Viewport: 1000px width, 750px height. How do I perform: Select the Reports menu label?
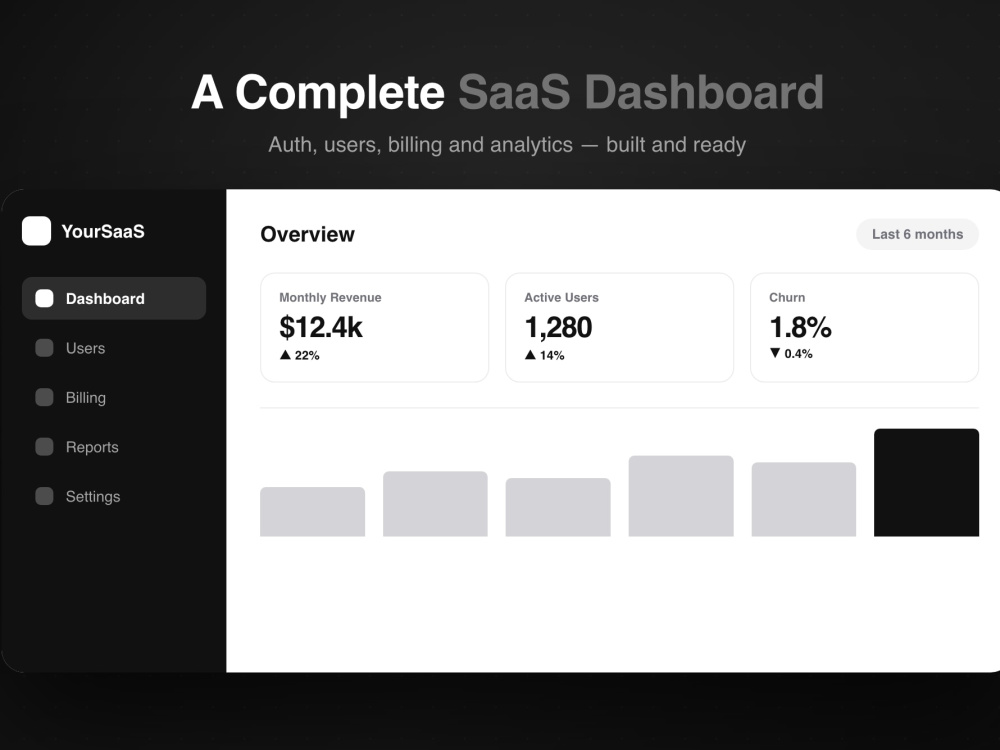92,447
